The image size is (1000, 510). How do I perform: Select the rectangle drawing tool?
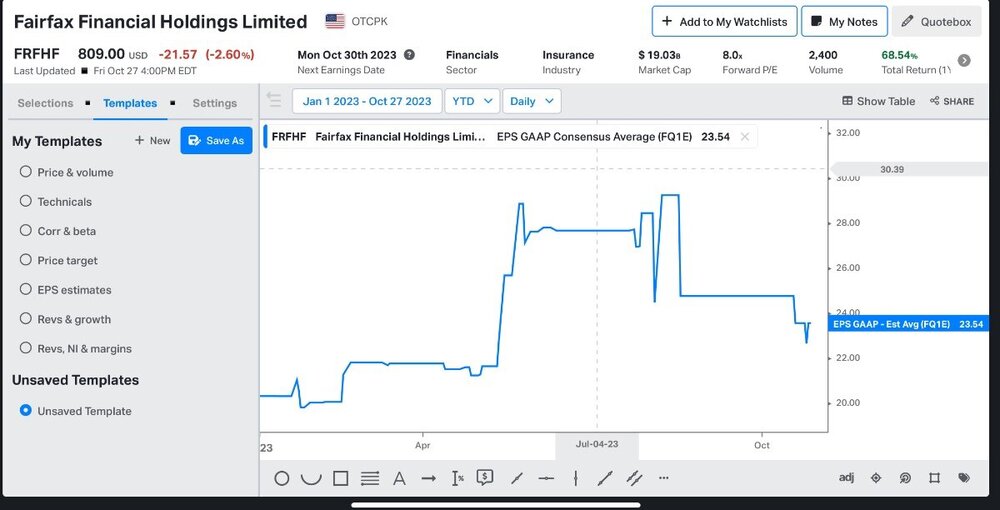coord(341,478)
